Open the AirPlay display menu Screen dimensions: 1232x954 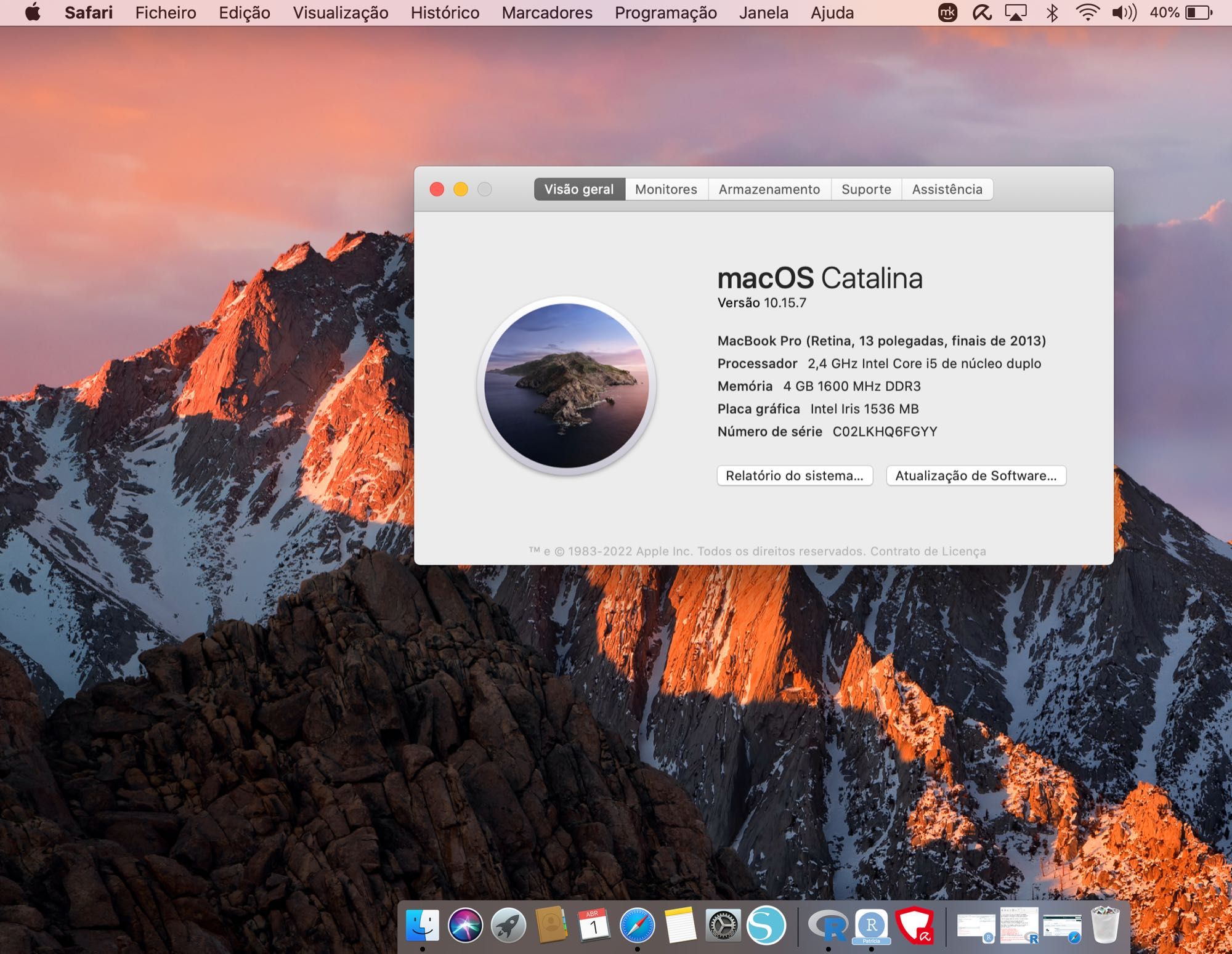tap(1016, 12)
